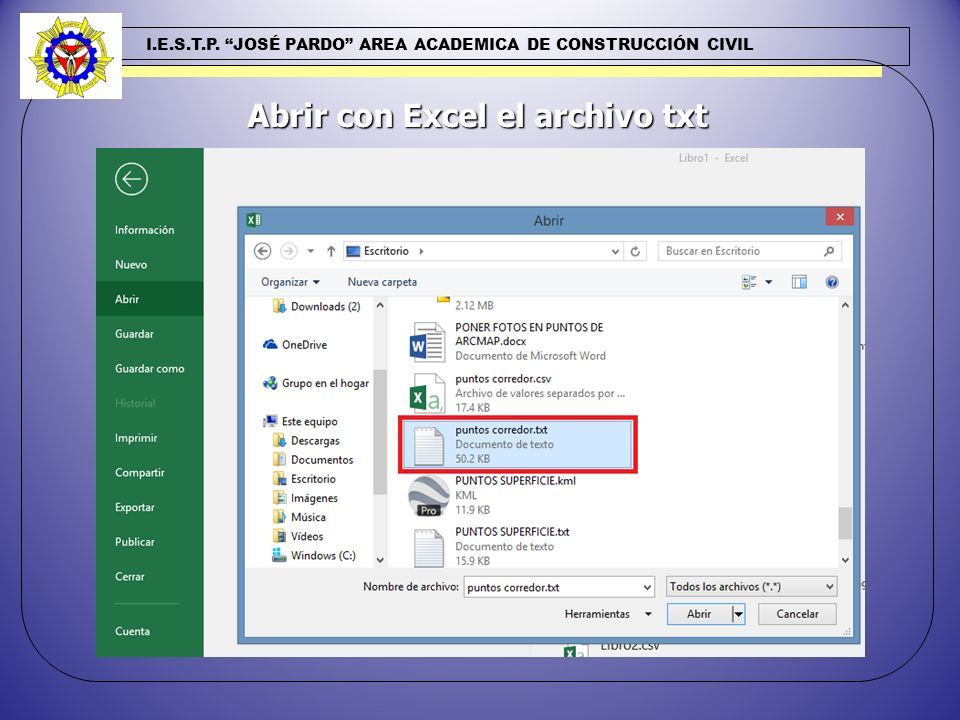Select Downloads (2) in navigation tree
960x720 pixels.
326,306
